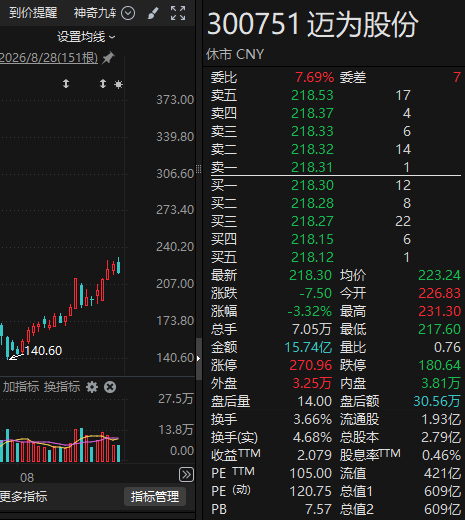
Task: Click the 总股本 value 2.79亿
Action: tap(441, 437)
